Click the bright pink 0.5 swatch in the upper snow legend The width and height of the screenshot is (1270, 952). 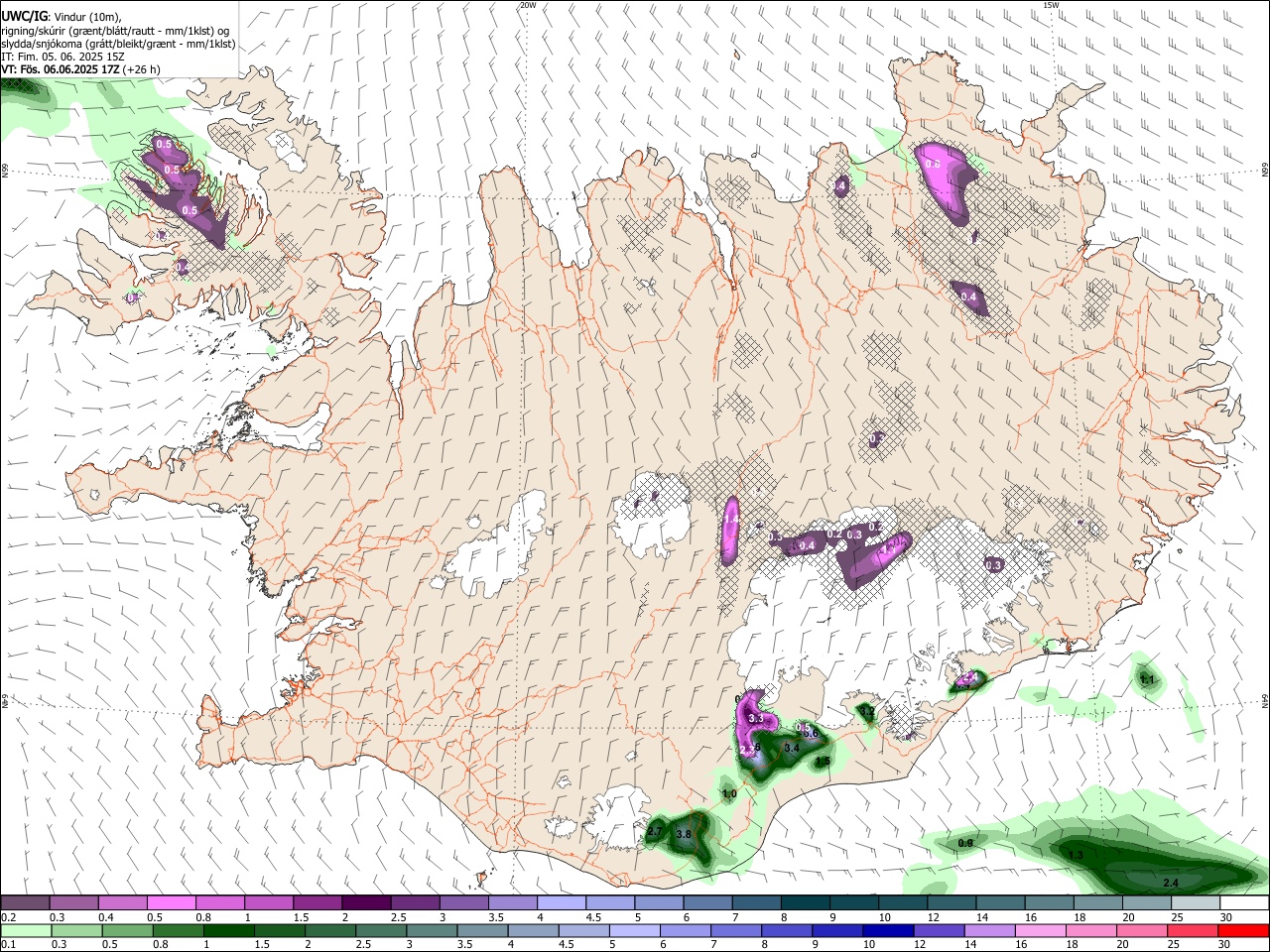(171, 903)
